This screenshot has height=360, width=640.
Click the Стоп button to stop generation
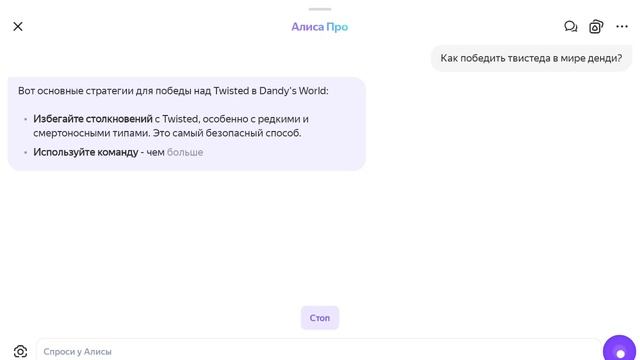(x=320, y=318)
